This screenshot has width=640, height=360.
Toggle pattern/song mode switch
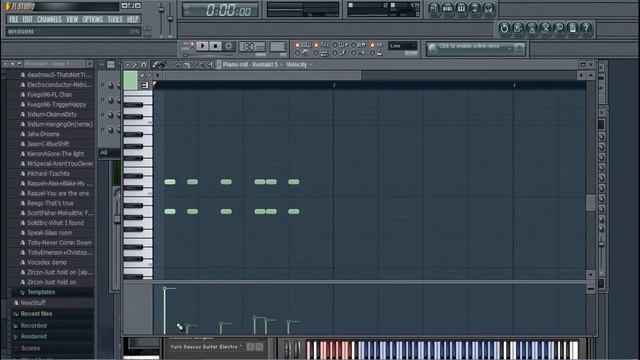188,46
